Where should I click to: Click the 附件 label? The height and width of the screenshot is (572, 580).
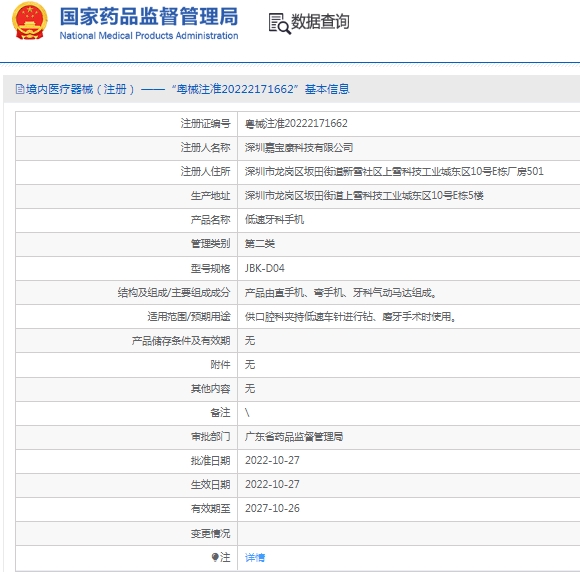click(x=220, y=364)
